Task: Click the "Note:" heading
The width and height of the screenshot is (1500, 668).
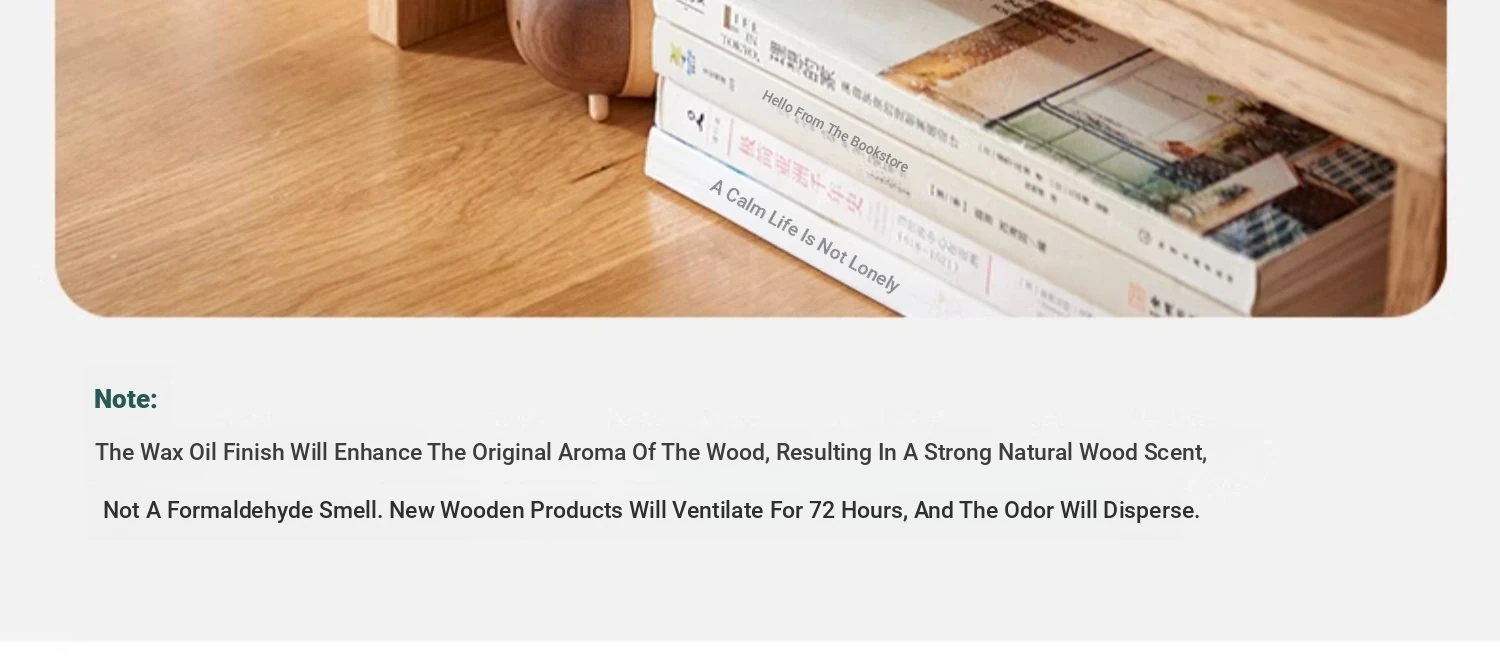Action: click(125, 399)
